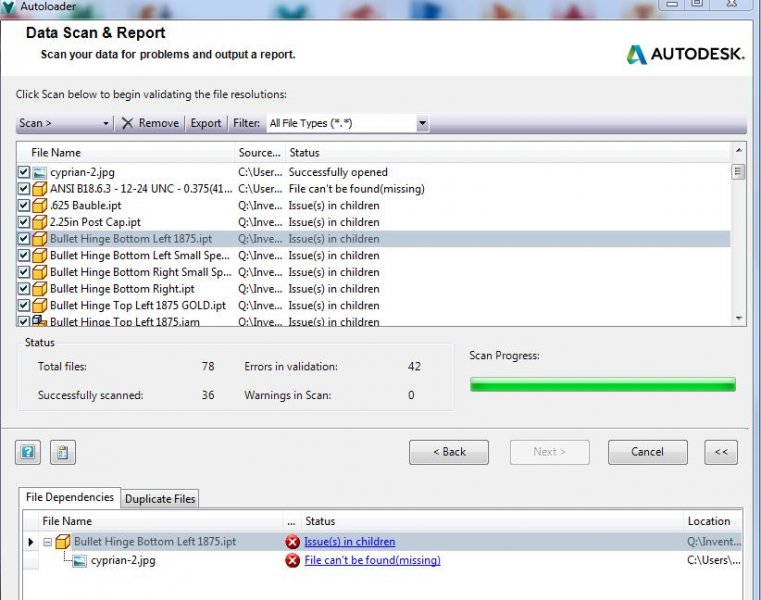This screenshot has height=600, width=761.
Task: Click the assembly icon of Bullet Hinge Top Left 1875.iam
Action: (x=39, y=321)
